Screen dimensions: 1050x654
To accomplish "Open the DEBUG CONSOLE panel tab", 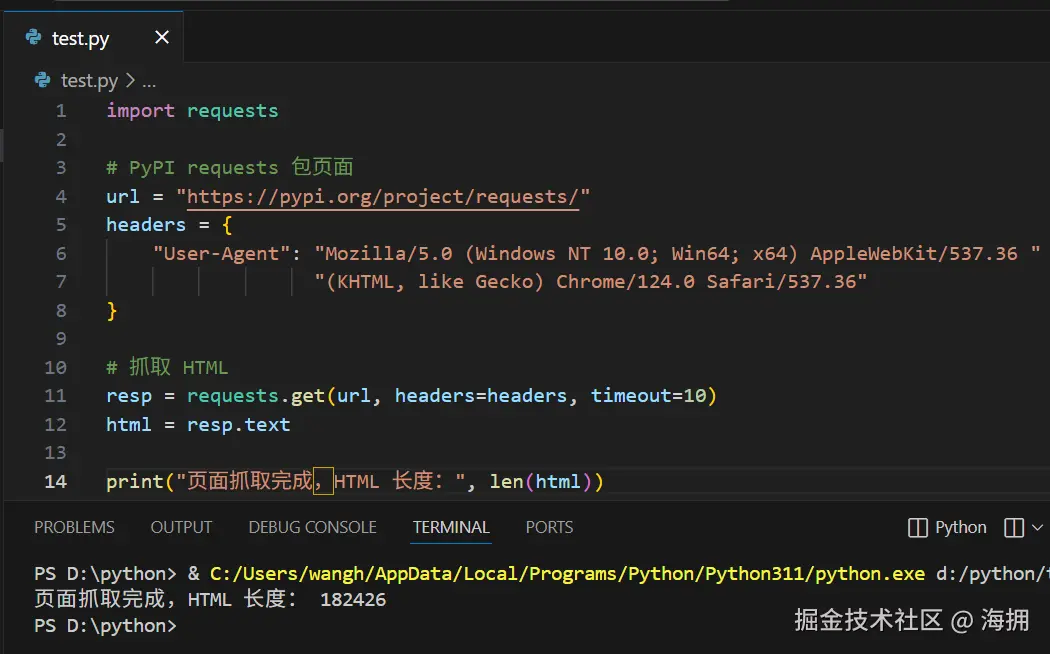I will tap(312, 527).
